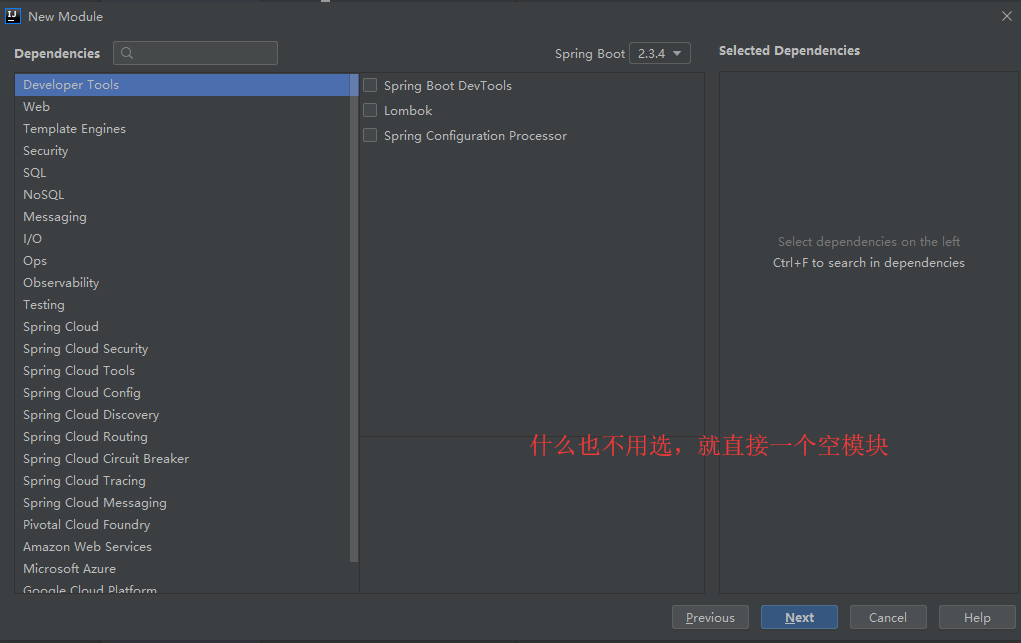
Task: Enable the Lombok dependency checkbox
Action: 370,110
